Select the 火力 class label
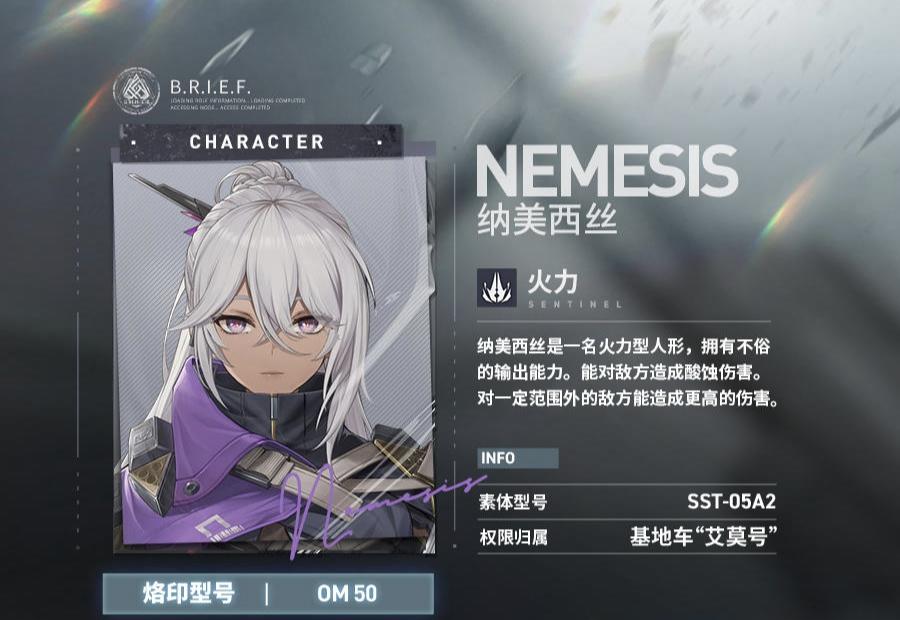This screenshot has width=900, height=620. click(552, 281)
